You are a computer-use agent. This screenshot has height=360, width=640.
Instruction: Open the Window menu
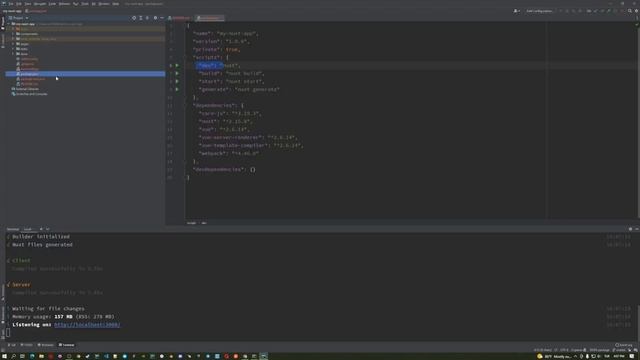pos(104,4)
